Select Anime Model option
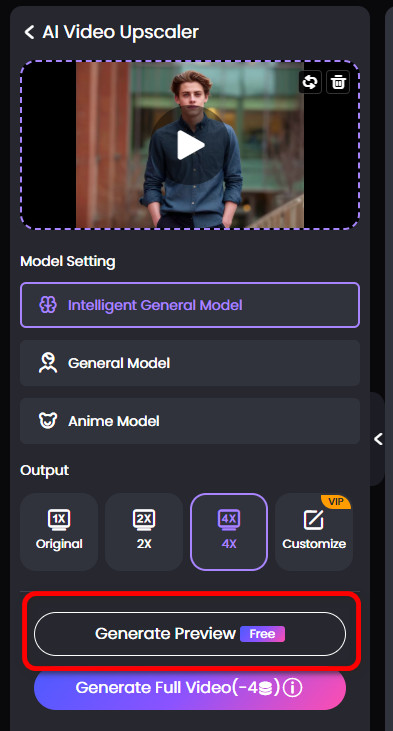 pyautogui.click(x=190, y=421)
